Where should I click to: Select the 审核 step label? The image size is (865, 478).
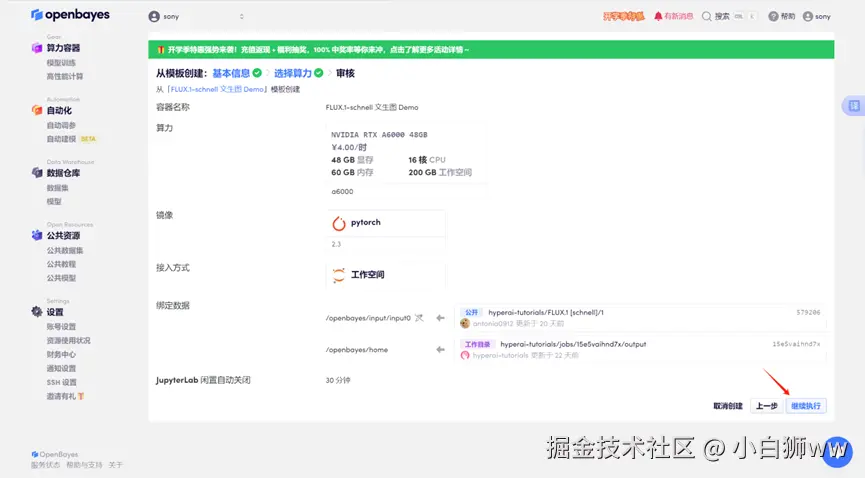pos(345,73)
